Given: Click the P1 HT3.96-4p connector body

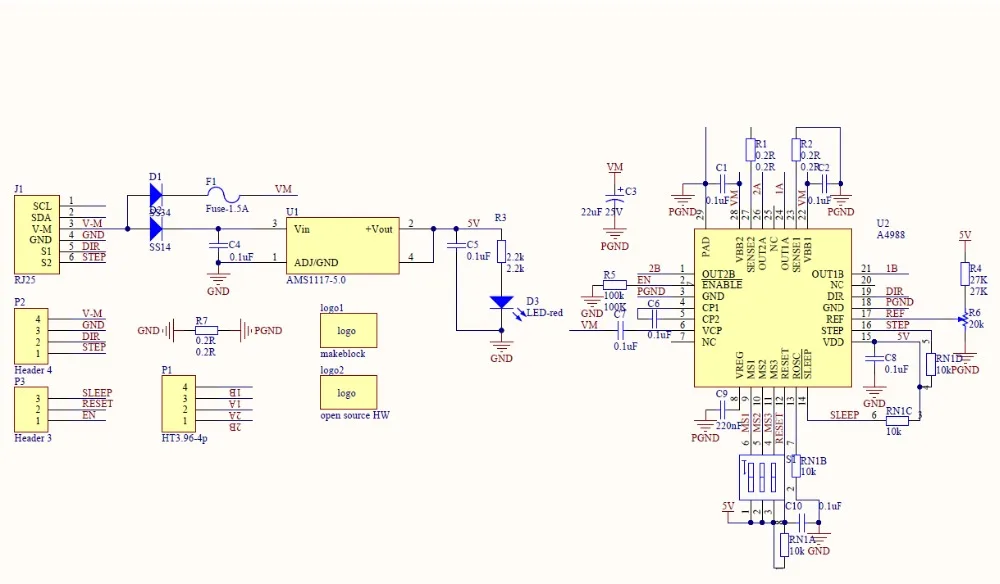Looking at the screenshot, I should pos(179,404).
